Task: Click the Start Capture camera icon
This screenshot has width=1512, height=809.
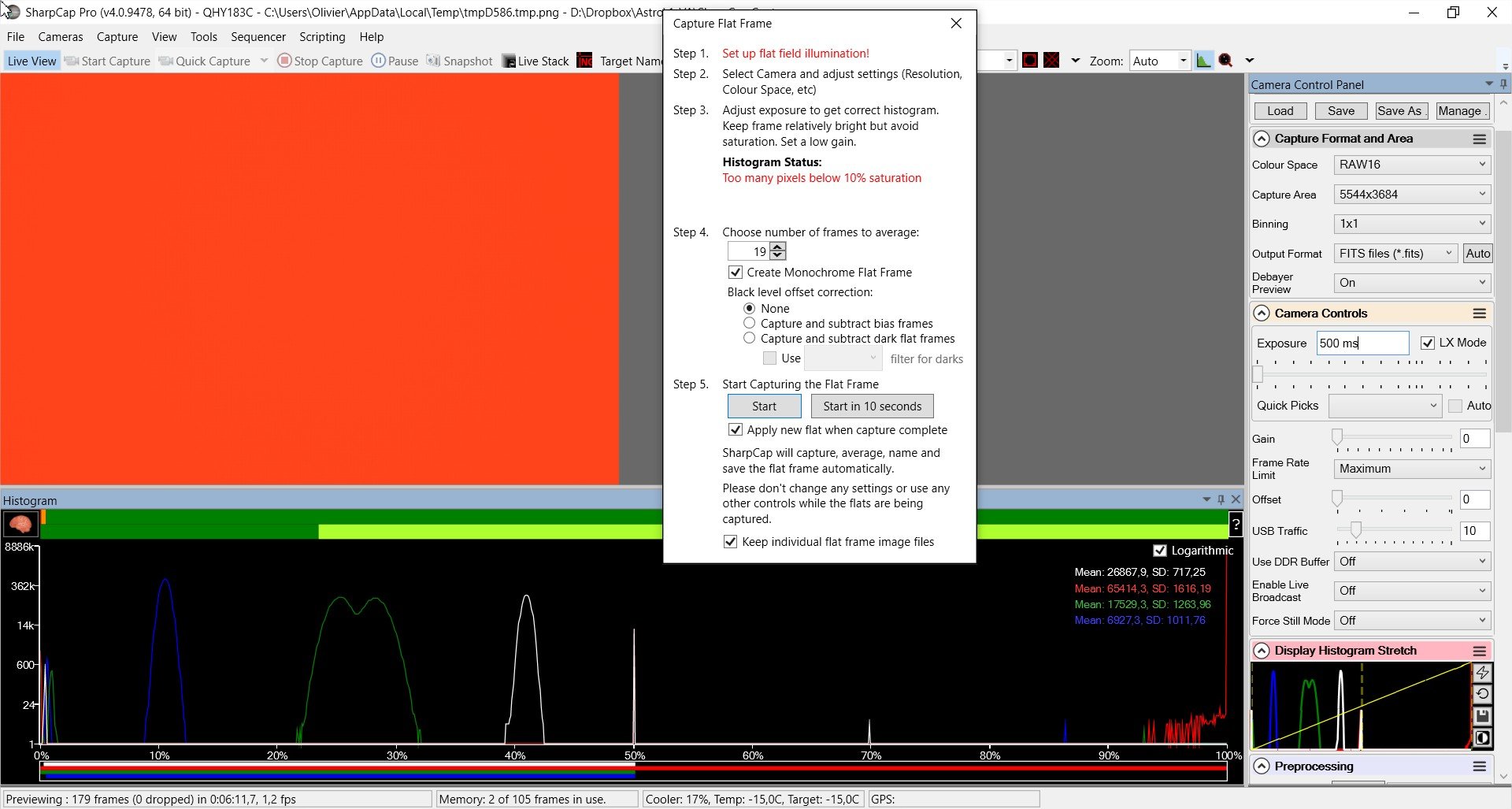Action: tap(72, 61)
